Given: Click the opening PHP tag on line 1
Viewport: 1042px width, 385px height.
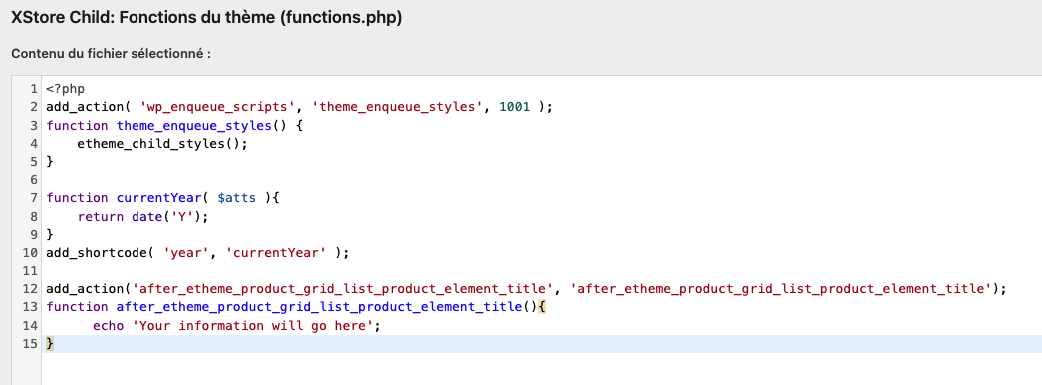Looking at the screenshot, I should point(66,88).
